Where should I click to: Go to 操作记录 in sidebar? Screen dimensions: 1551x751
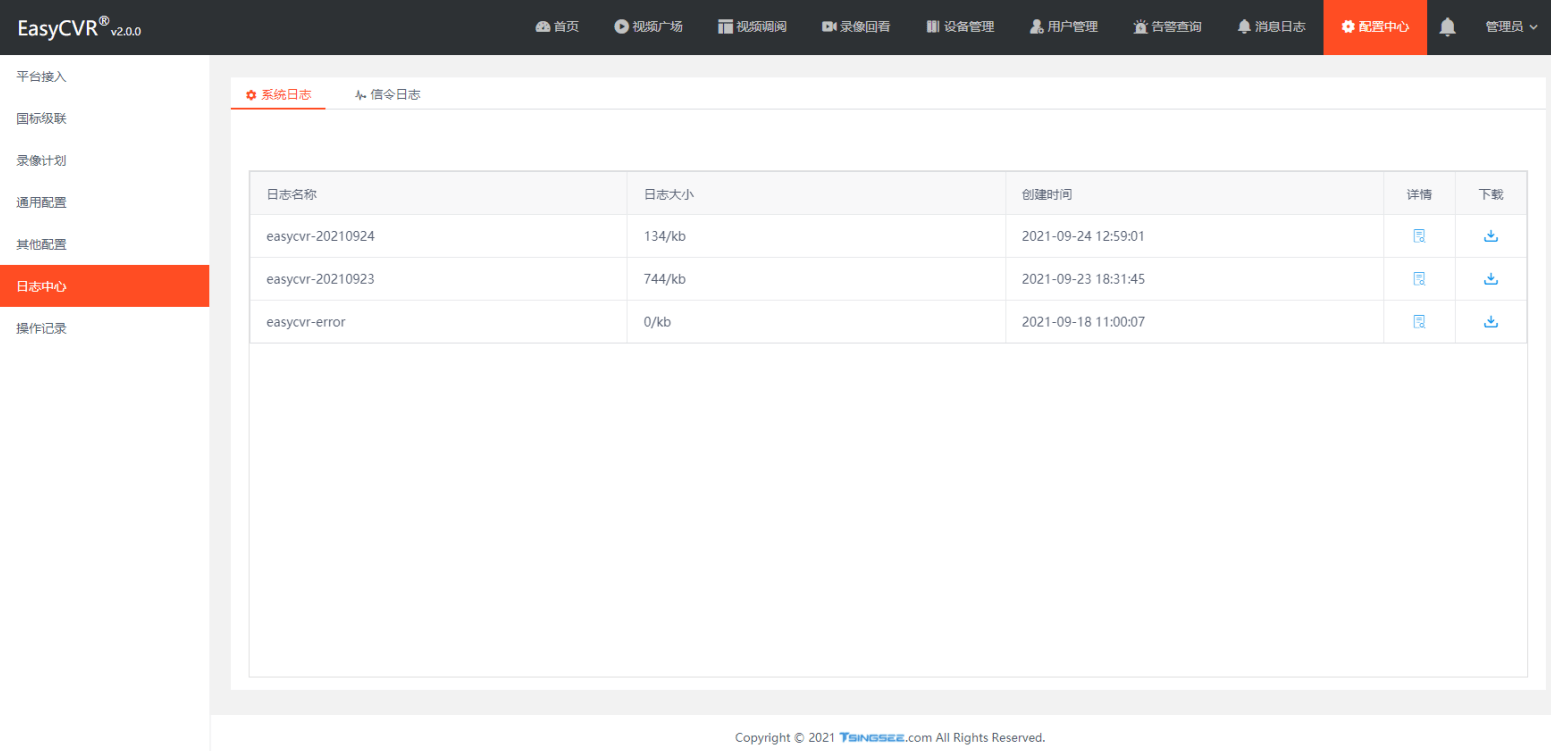click(x=42, y=328)
